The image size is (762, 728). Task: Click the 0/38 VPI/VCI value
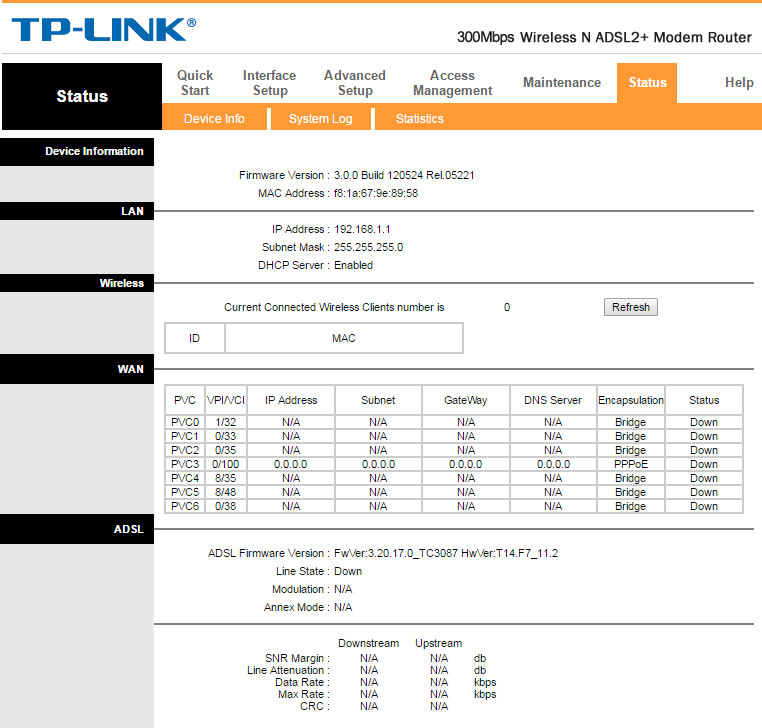(225, 506)
